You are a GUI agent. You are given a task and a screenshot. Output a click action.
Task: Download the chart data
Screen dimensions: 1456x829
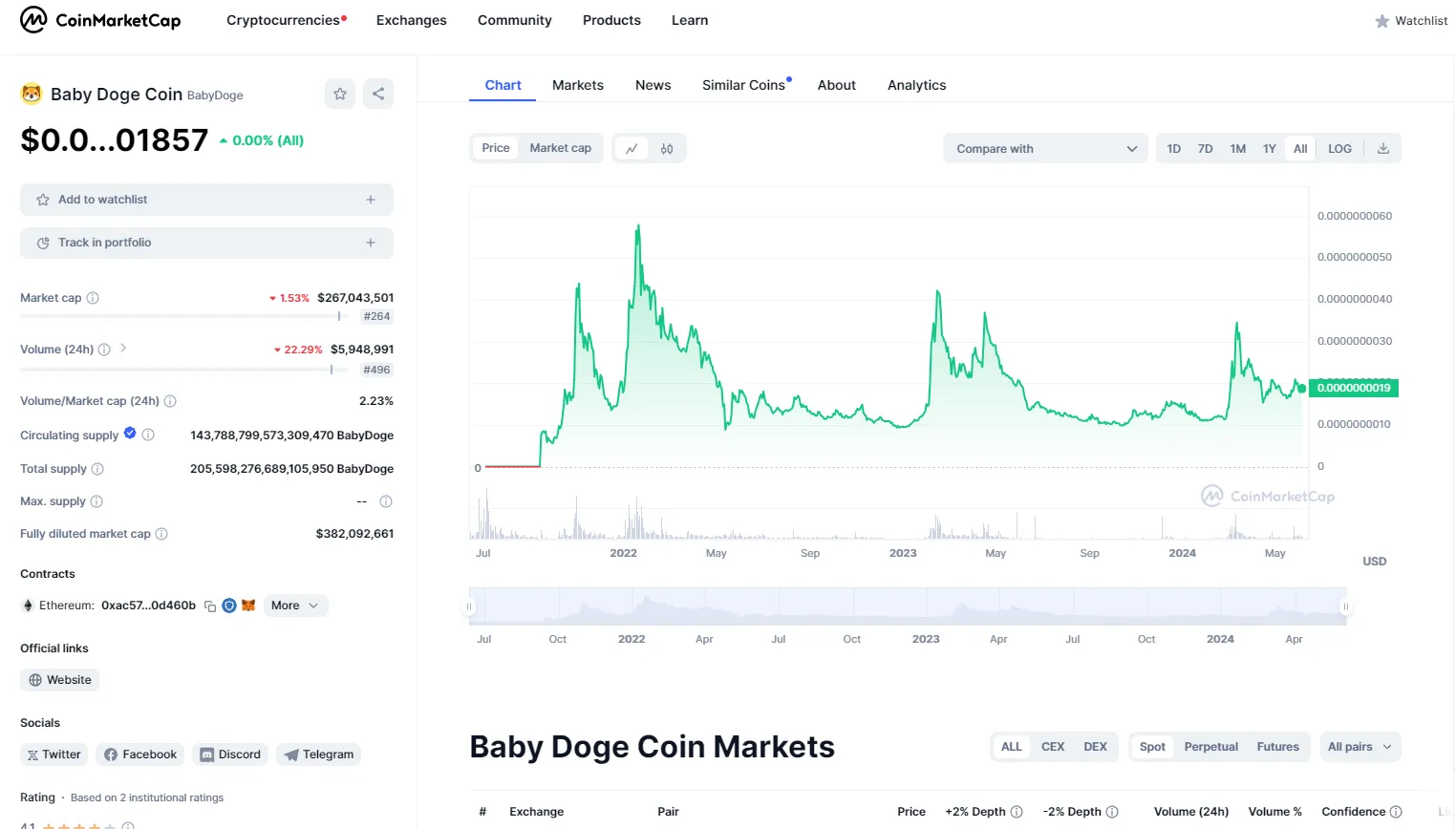(x=1382, y=148)
